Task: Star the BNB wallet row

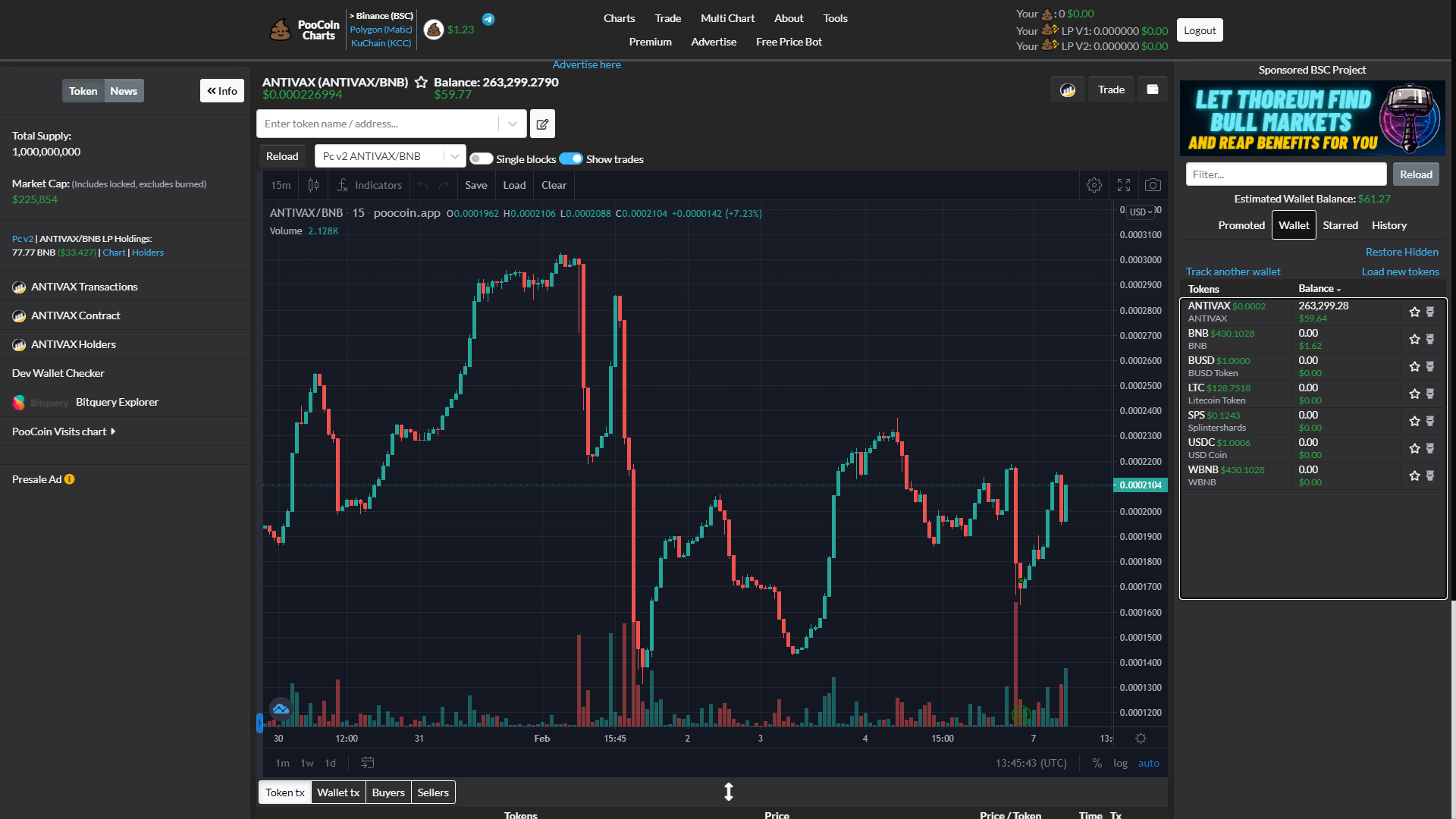Action: (x=1414, y=339)
